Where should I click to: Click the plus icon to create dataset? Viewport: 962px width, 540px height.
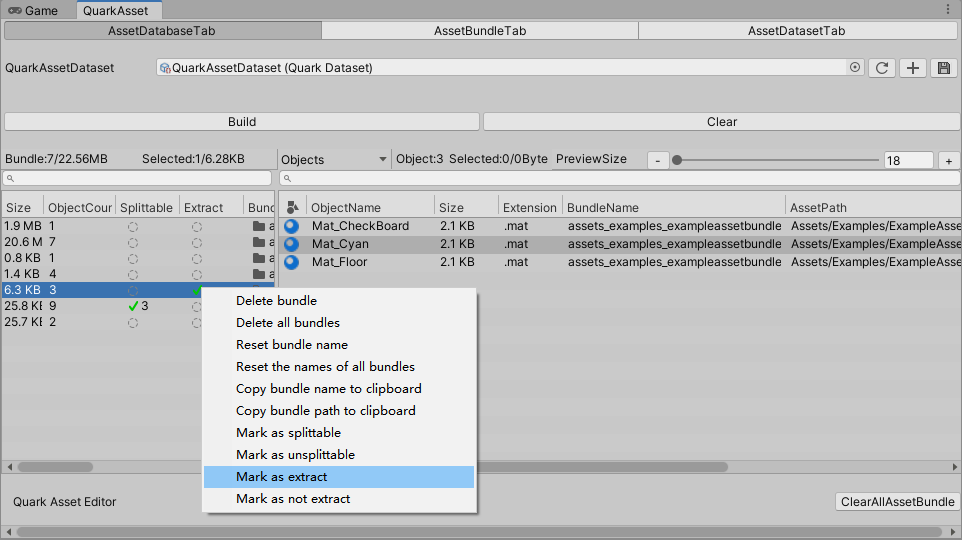[913, 68]
